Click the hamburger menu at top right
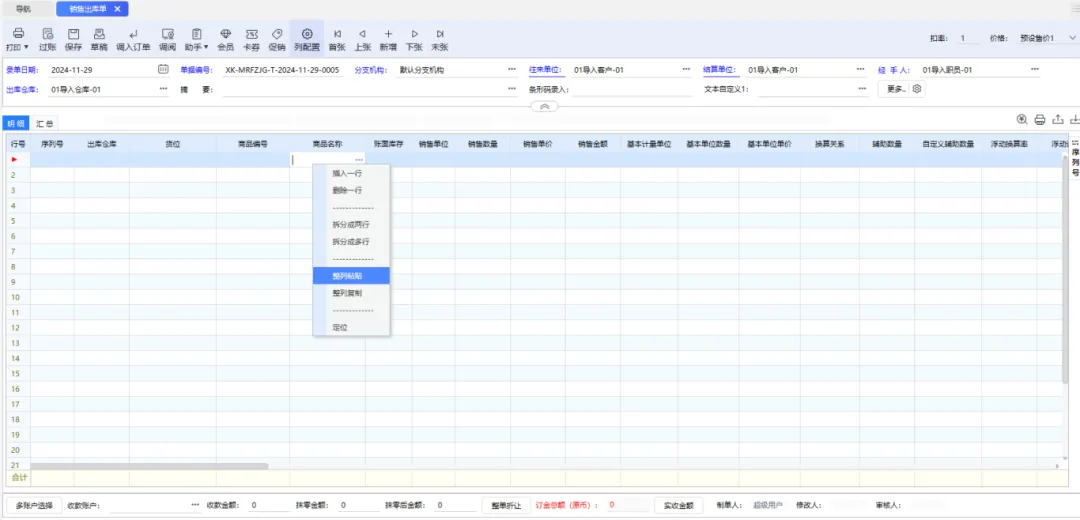The width and height of the screenshot is (1080, 520). click(1074, 8)
